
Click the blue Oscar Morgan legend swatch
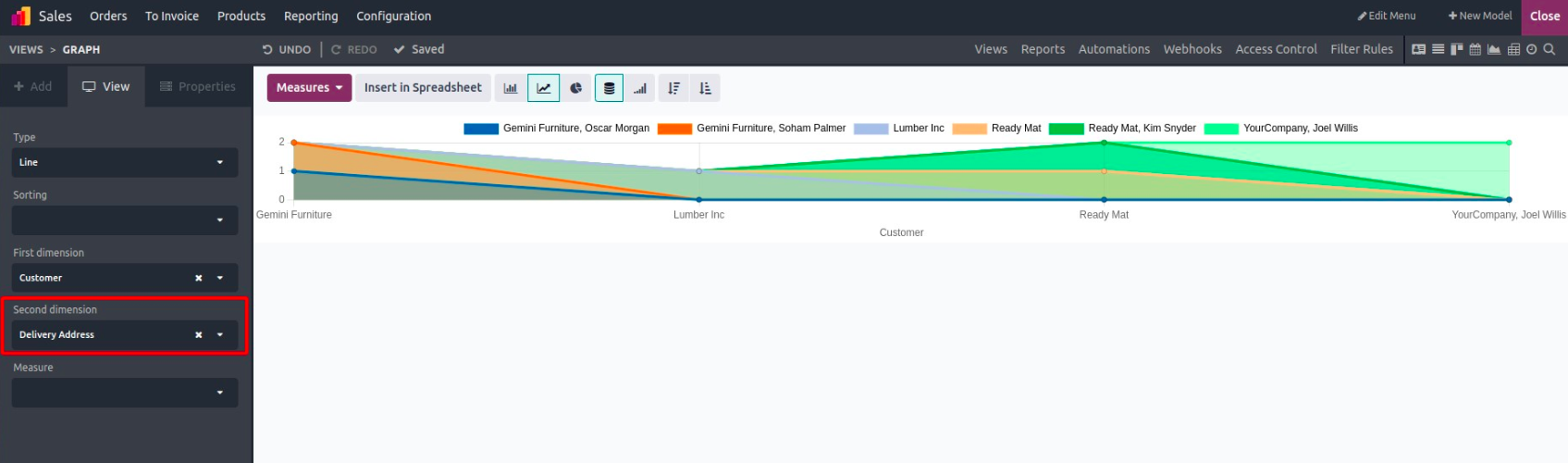(481, 129)
